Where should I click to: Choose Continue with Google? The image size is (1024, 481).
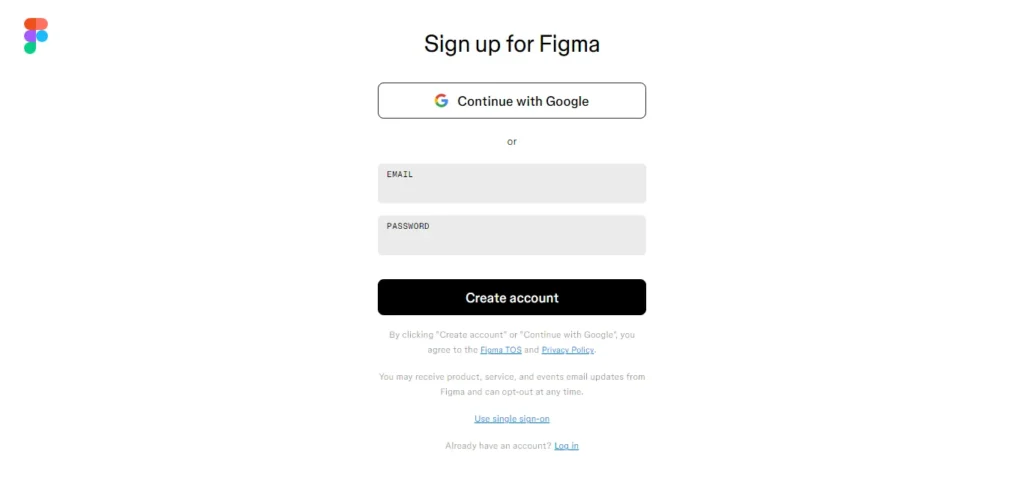[x=511, y=101]
